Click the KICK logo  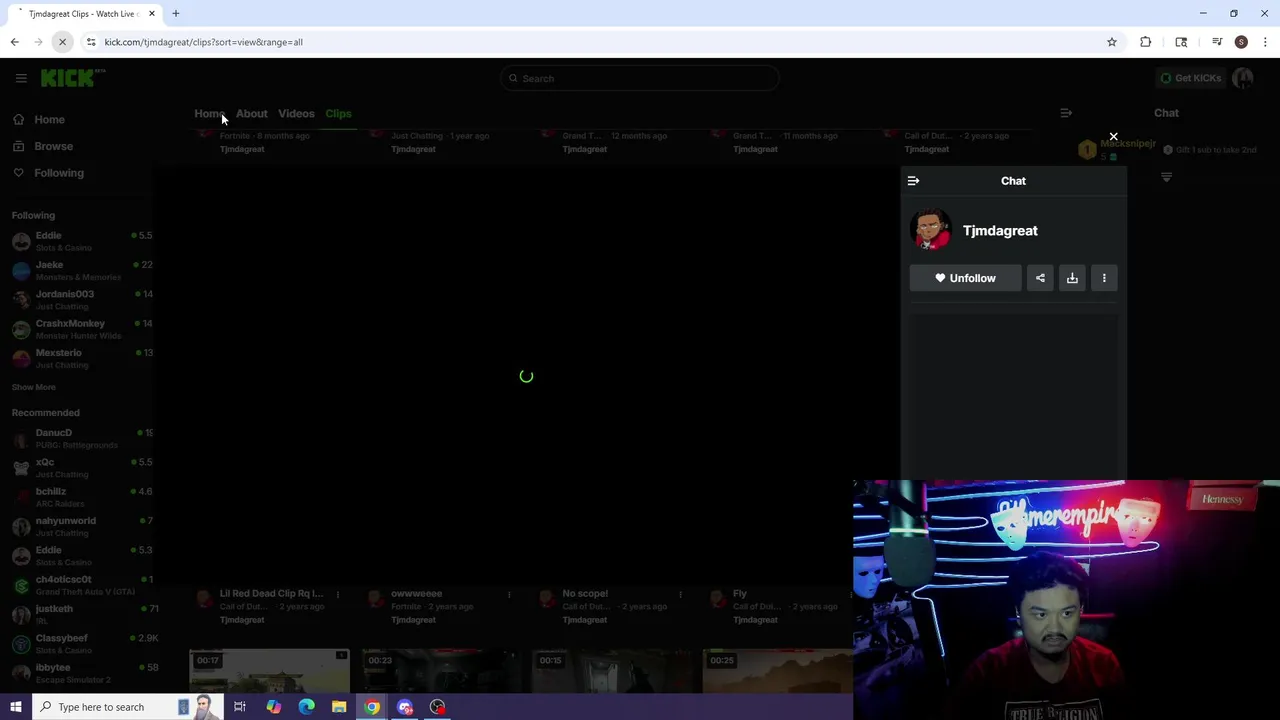71,78
